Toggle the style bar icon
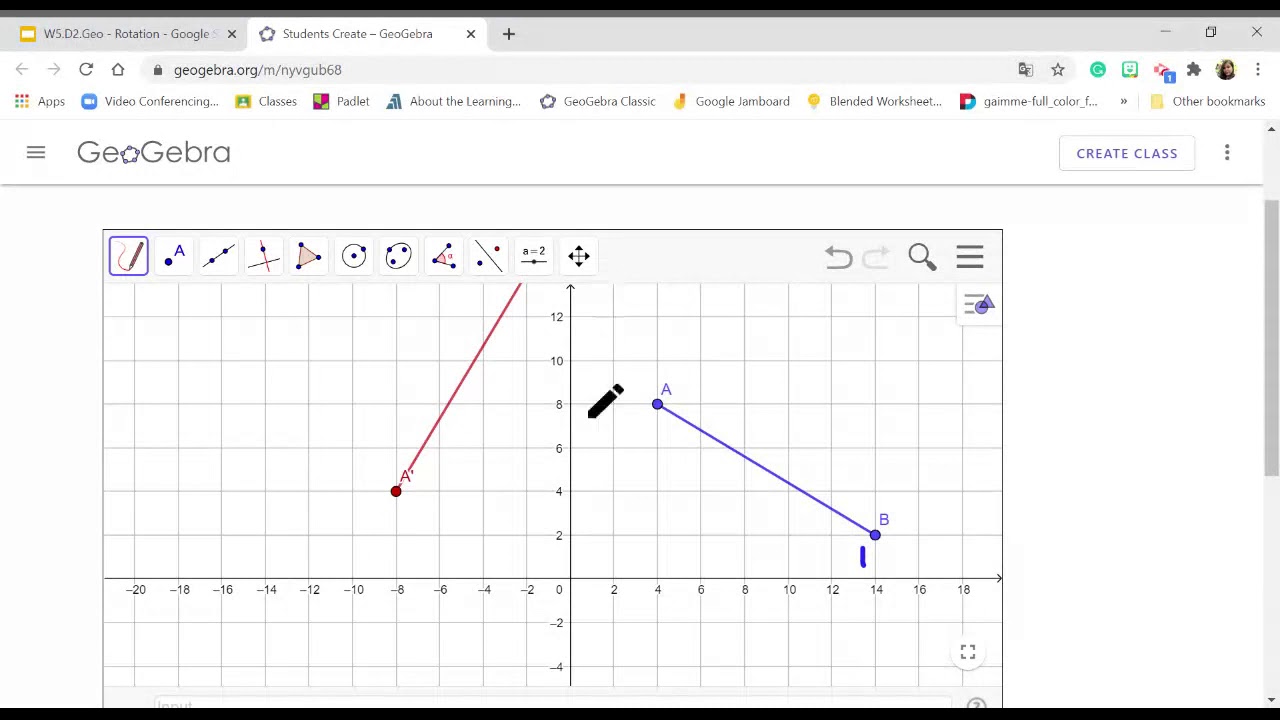This screenshot has width=1280, height=720. pos(978,305)
